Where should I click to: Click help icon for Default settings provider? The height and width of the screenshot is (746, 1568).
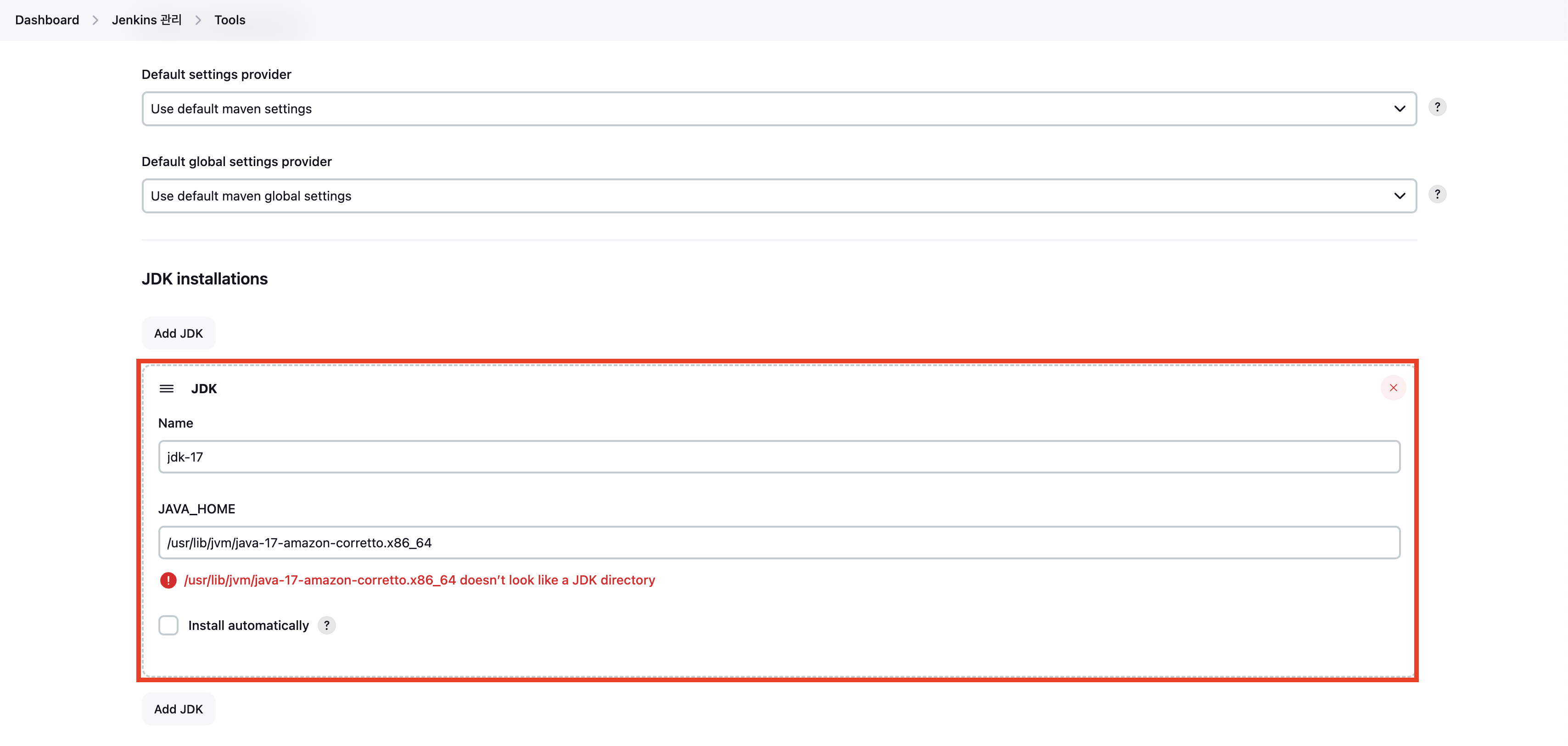1437,107
